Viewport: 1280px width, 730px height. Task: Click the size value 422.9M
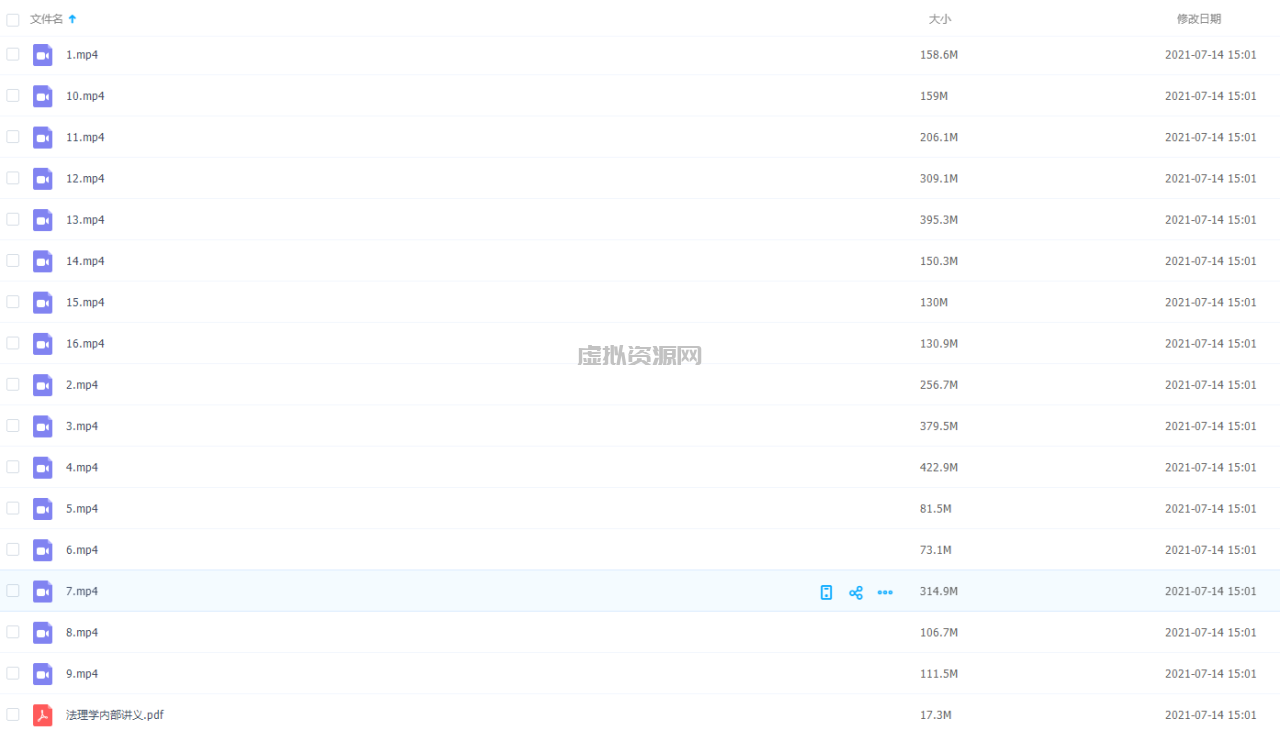click(939, 467)
